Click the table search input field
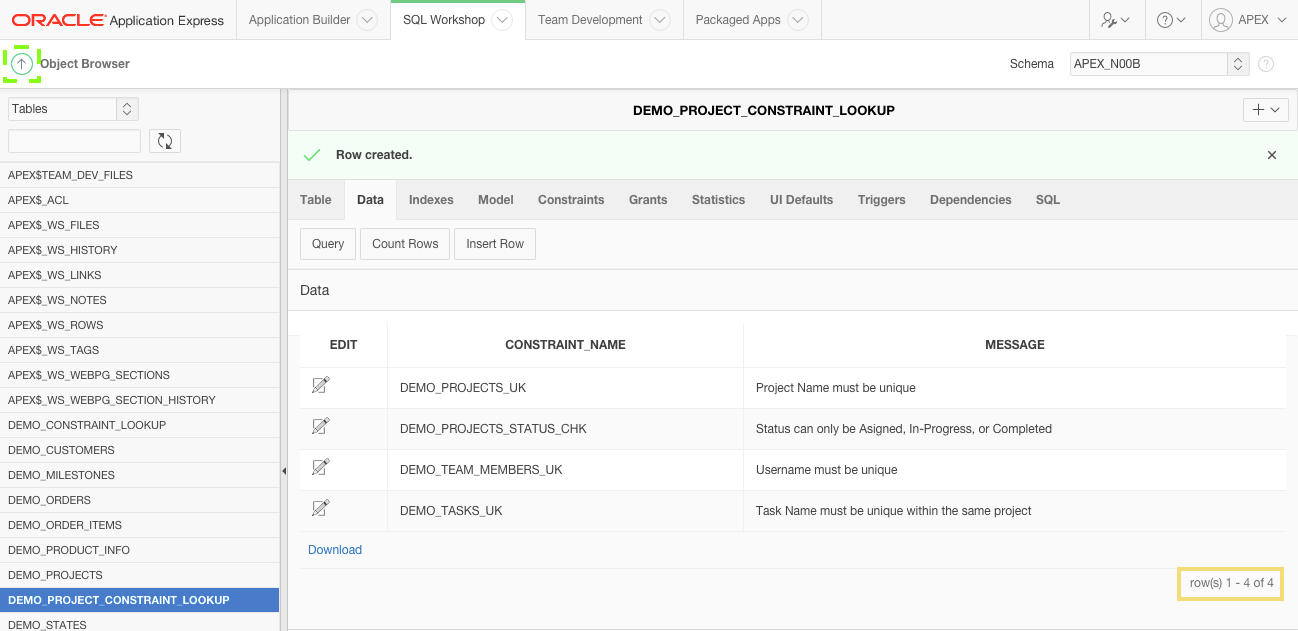Image resolution: width=1298 pixels, height=631 pixels. coord(73,141)
